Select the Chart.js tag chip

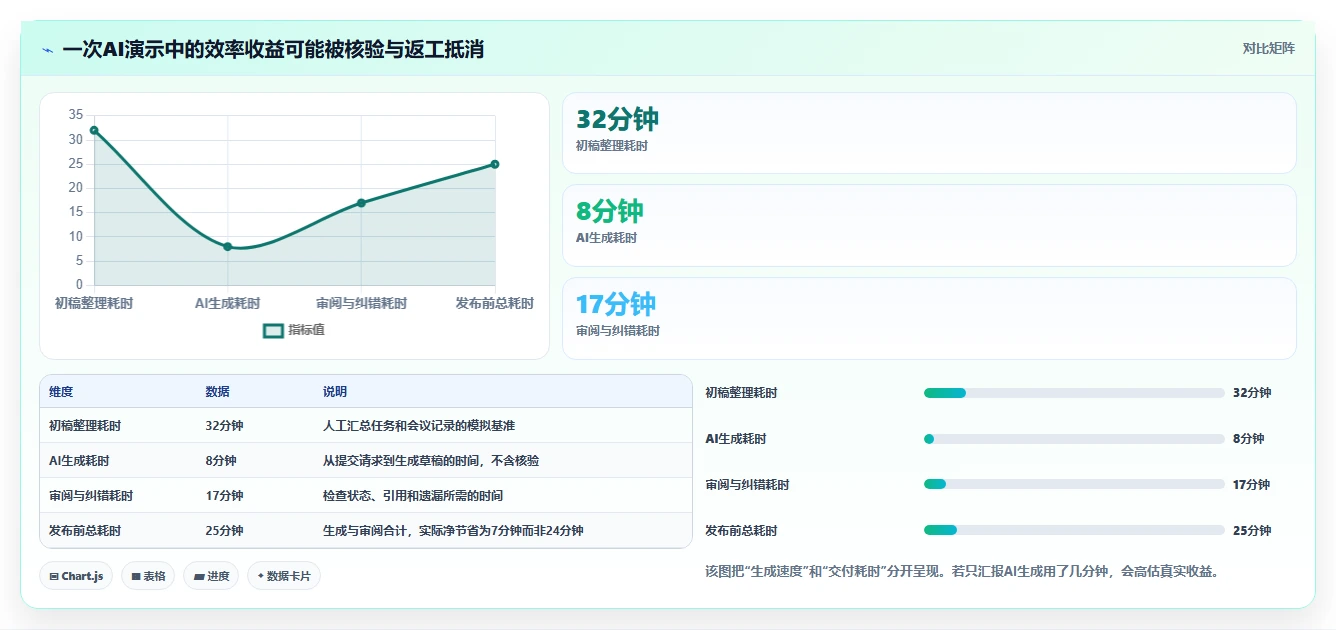coord(76,576)
